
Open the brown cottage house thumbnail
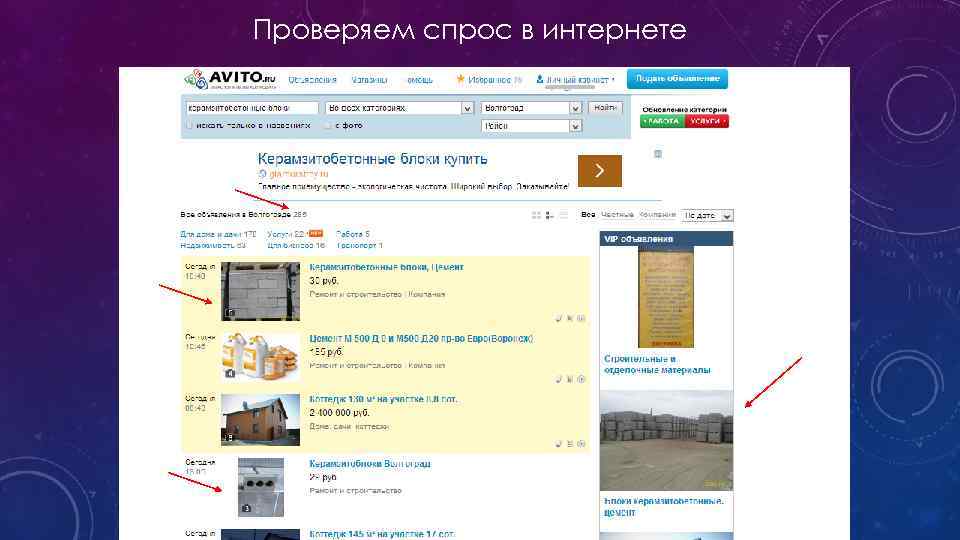click(261, 419)
